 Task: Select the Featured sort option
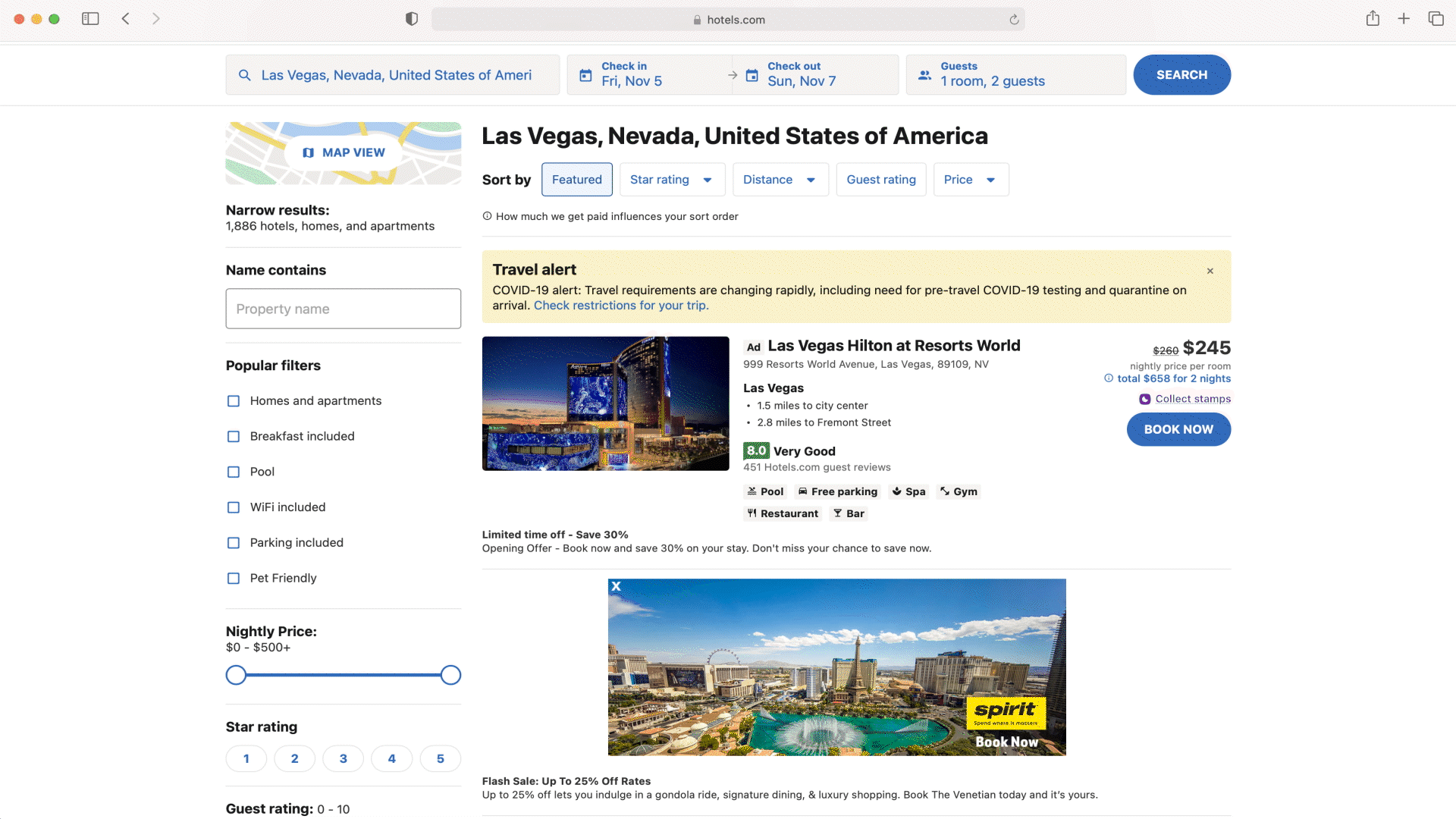pyautogui.click(x=576, y=180)
